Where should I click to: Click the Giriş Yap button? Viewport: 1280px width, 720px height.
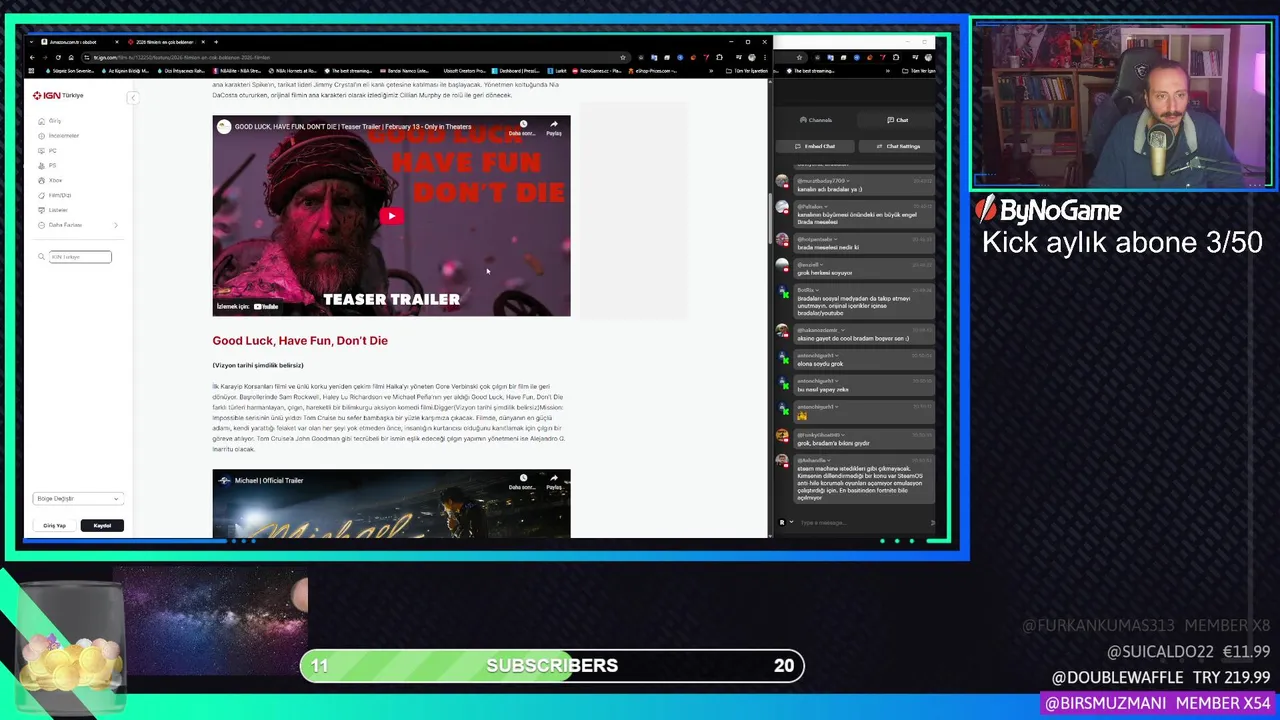(x=55, y=525)
